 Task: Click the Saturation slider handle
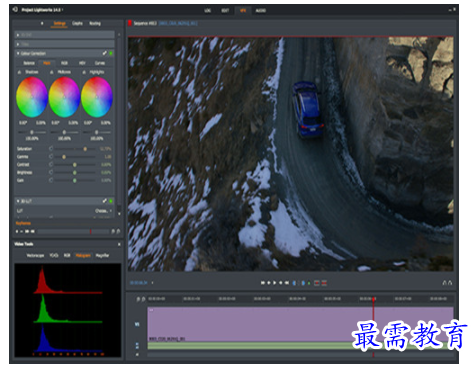coord(85,149)
